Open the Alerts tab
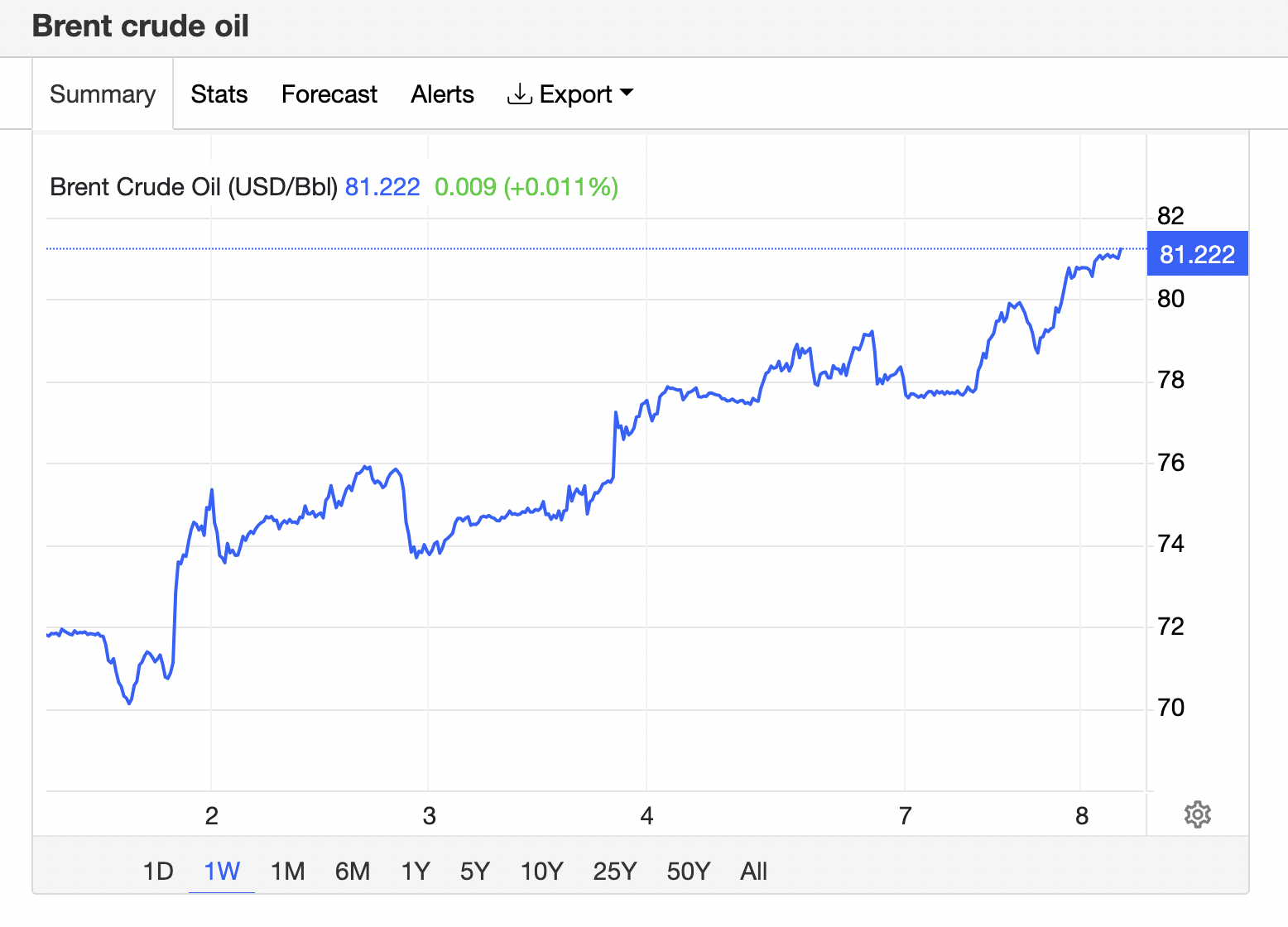1288x927 pixels. coord(443,94)
